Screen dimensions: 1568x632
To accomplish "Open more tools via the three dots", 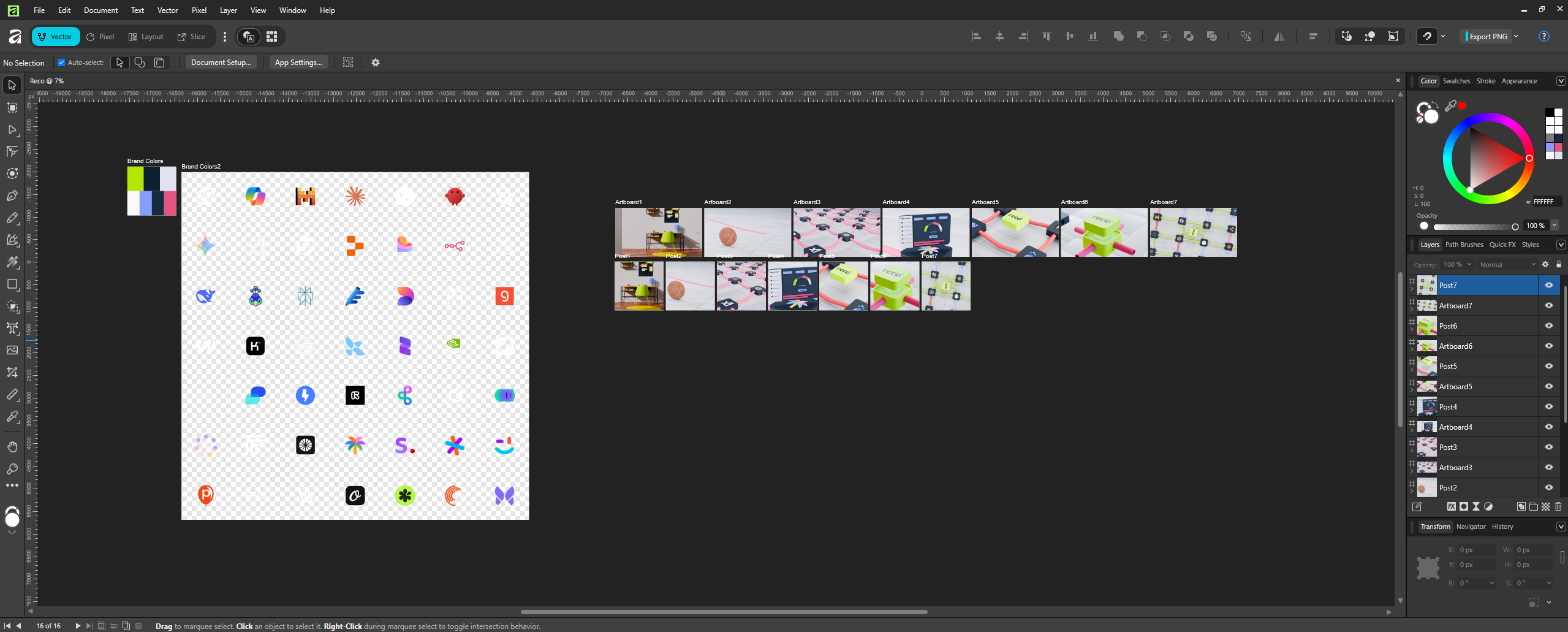I will pyautogui.click(x=12, y=485).
